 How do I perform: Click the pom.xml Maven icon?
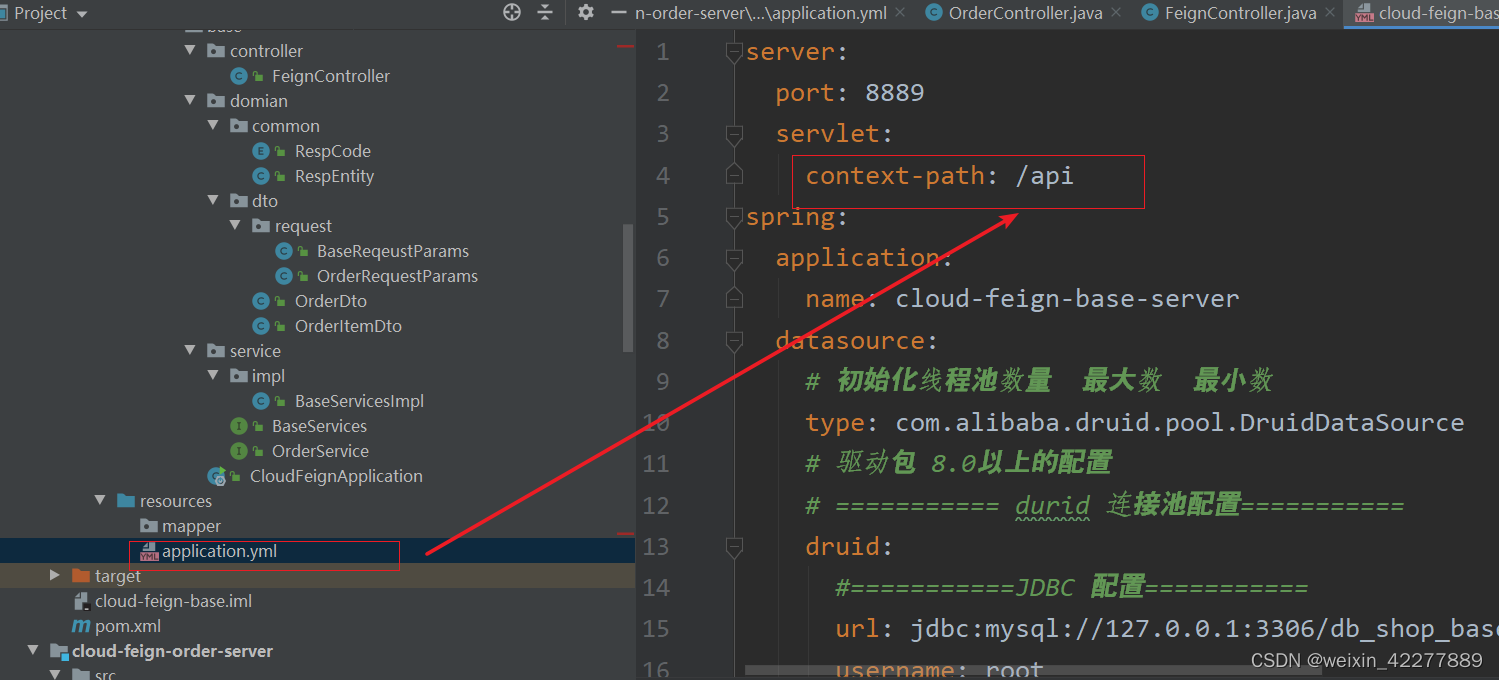(x=81, y=626)
